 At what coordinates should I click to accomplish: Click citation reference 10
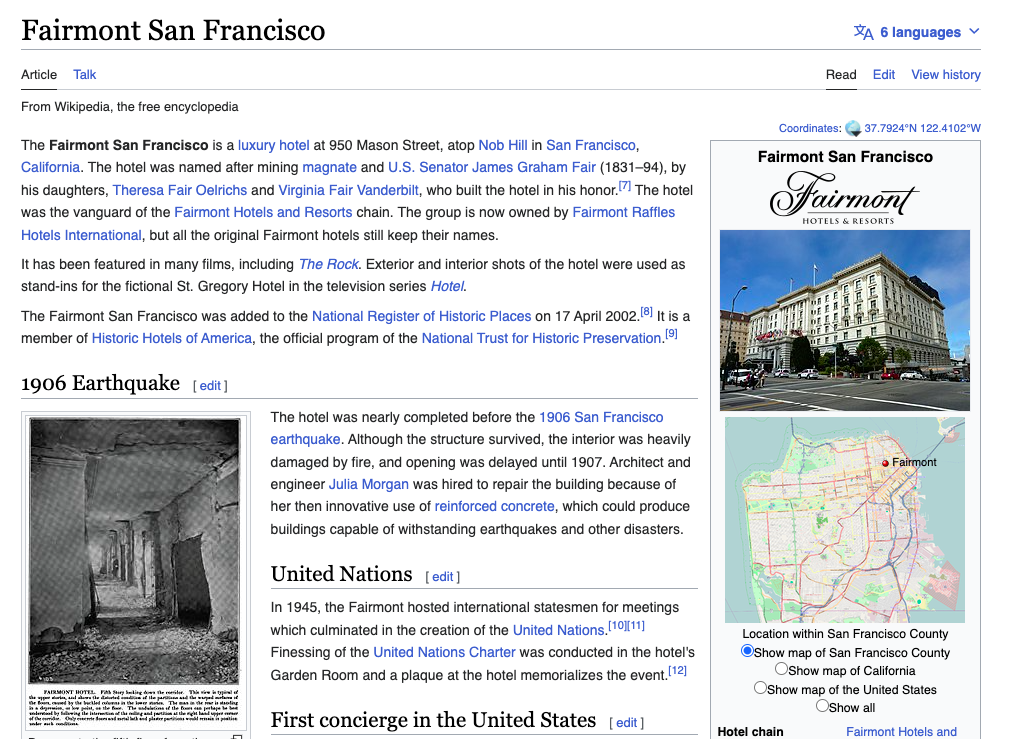pos(617,625)
